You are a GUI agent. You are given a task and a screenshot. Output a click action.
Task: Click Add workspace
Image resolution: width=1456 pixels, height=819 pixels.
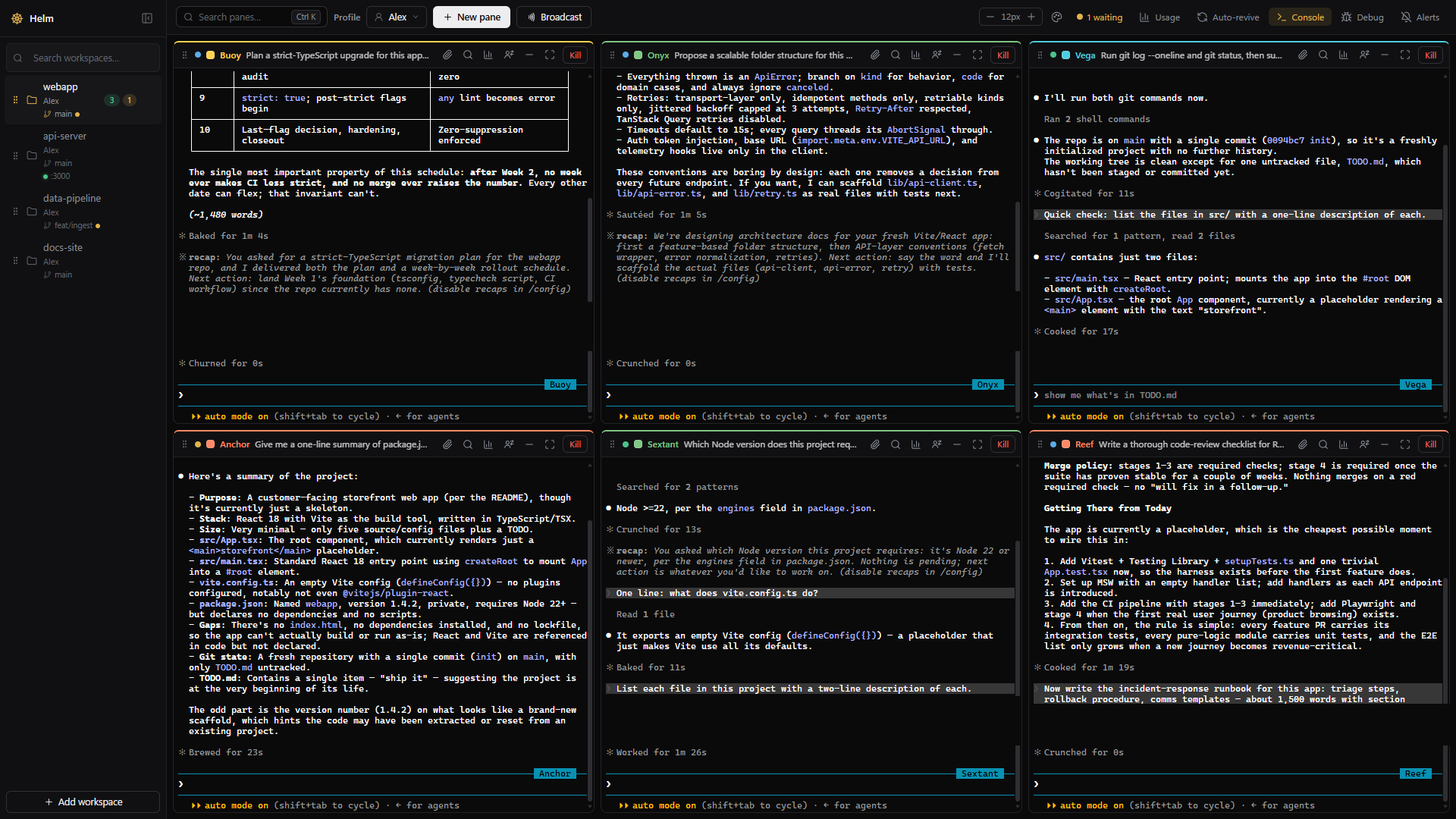click(x=83, y=802)
